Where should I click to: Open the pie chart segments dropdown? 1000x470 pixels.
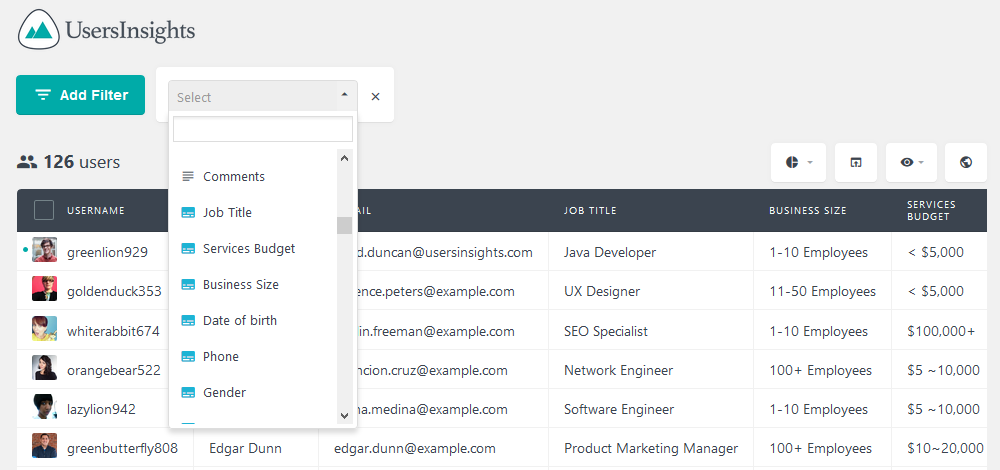[x=798, y=163]
